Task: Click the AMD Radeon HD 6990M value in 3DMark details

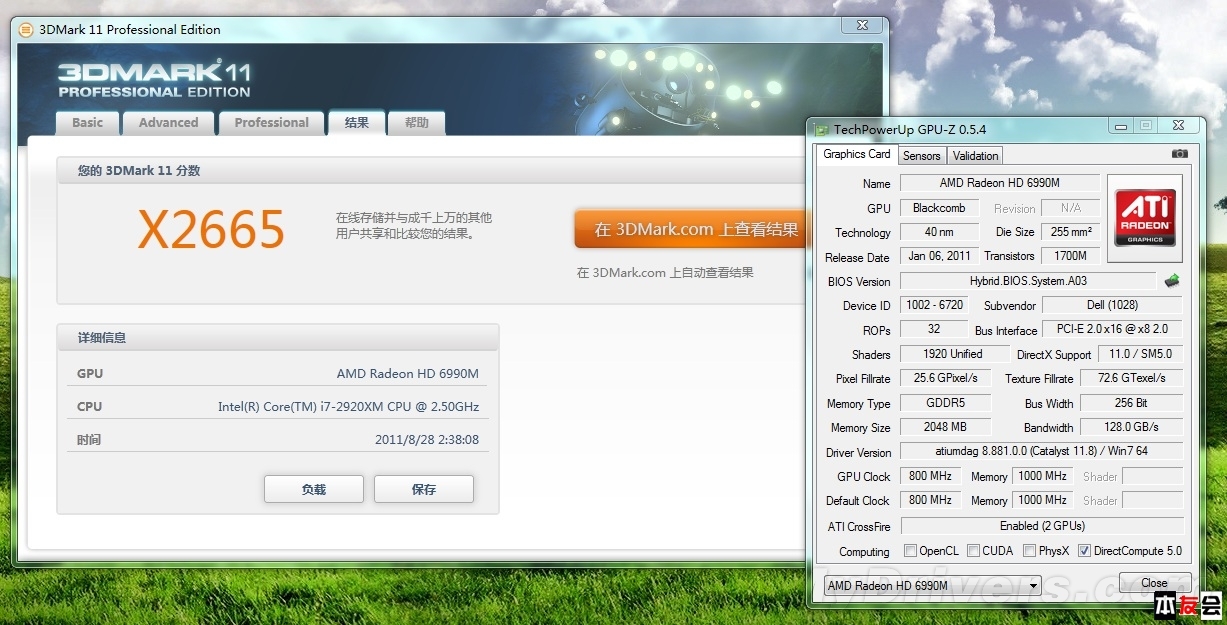Action: (408, 374)
